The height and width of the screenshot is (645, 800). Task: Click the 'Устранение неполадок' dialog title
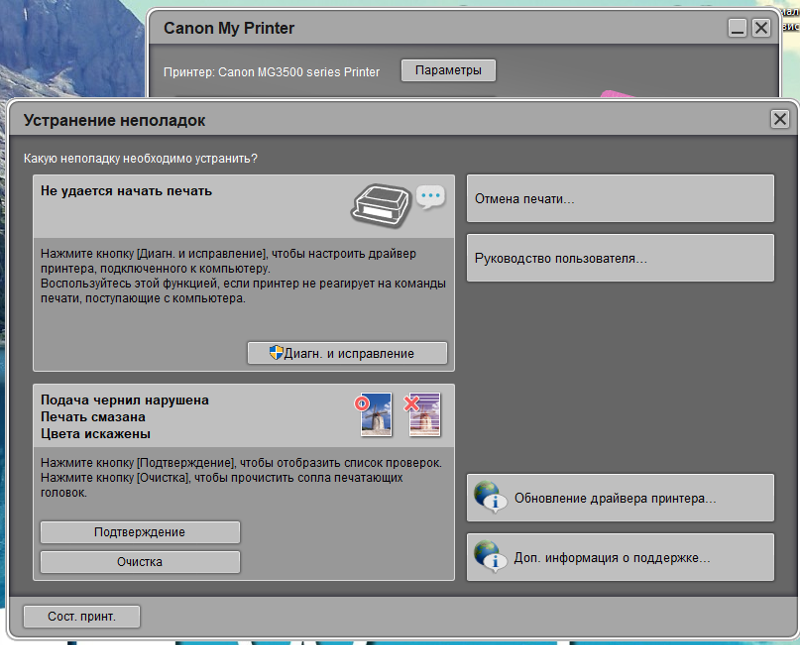pyautogui.click(x=114, y=120)
